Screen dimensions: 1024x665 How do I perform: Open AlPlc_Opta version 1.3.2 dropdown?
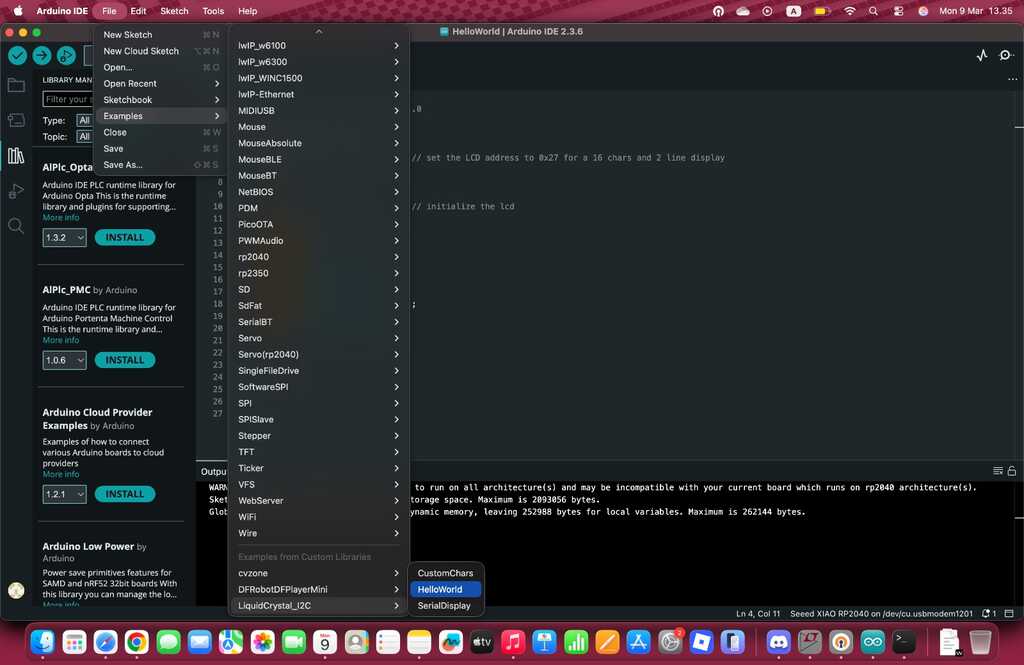coord(65,238)
